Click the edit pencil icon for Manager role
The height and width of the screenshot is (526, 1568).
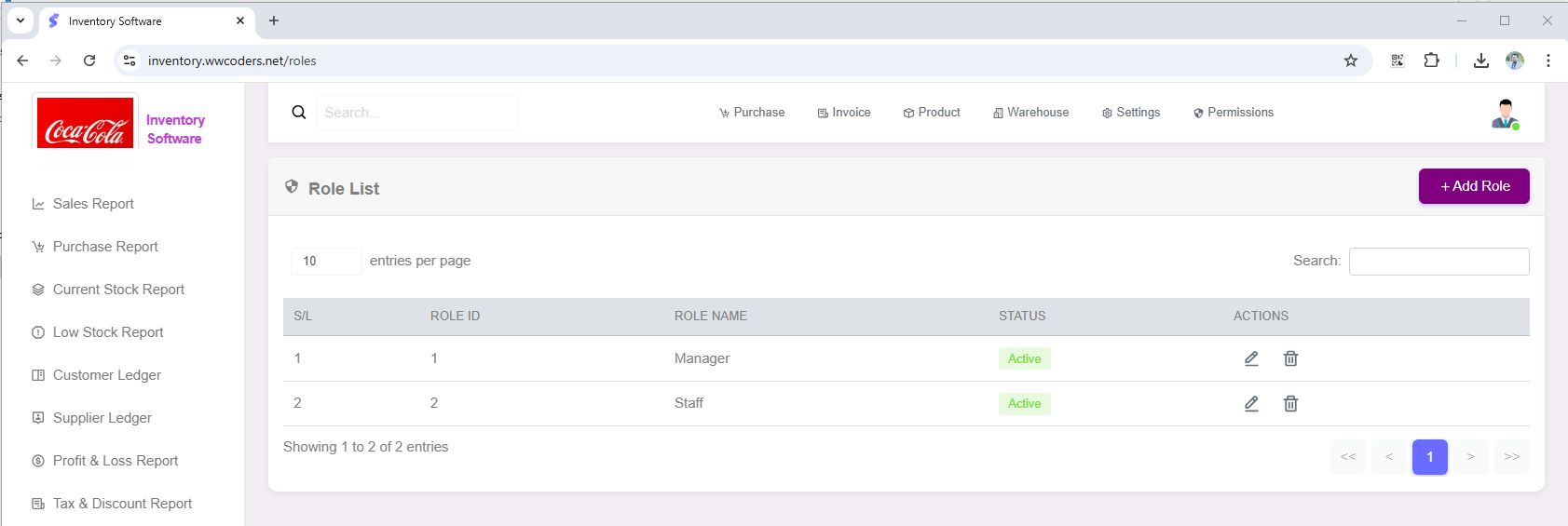pos(1251,358)
